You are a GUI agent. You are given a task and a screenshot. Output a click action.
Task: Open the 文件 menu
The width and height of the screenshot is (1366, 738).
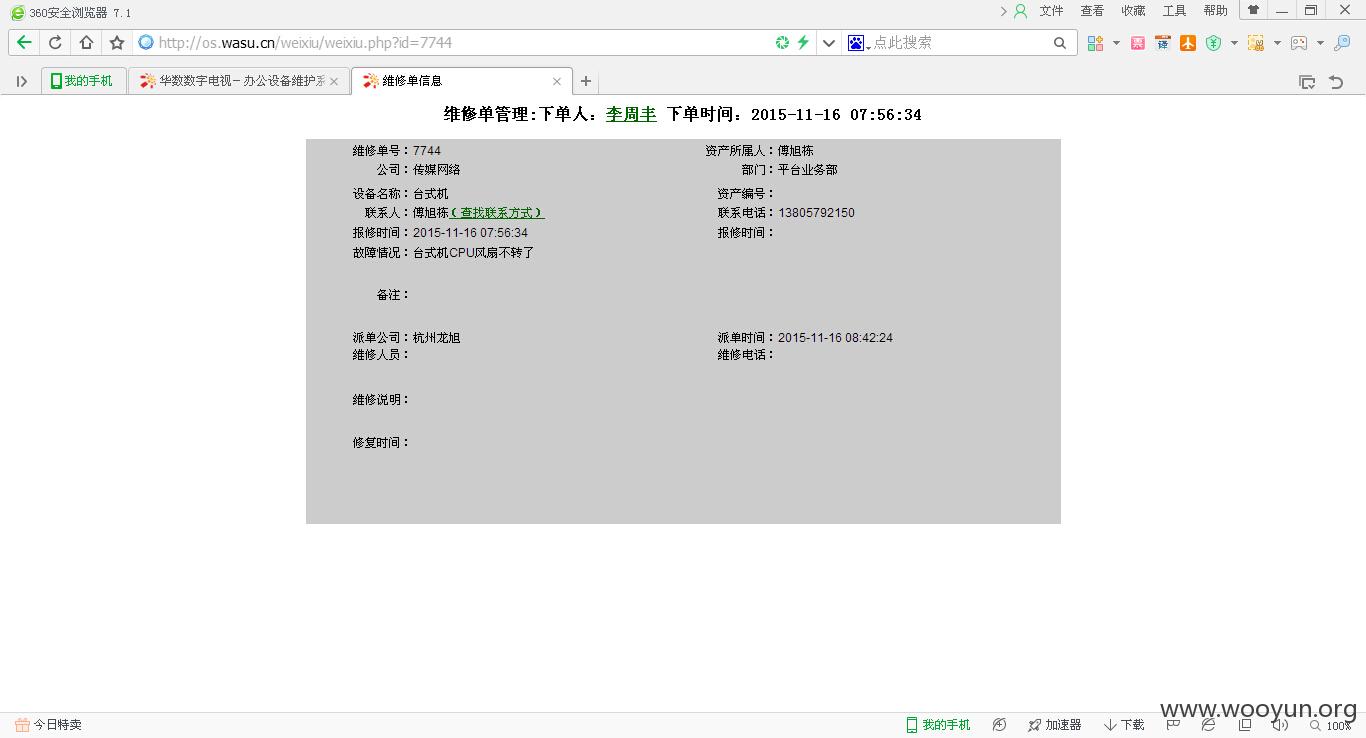coord(1051,11)
